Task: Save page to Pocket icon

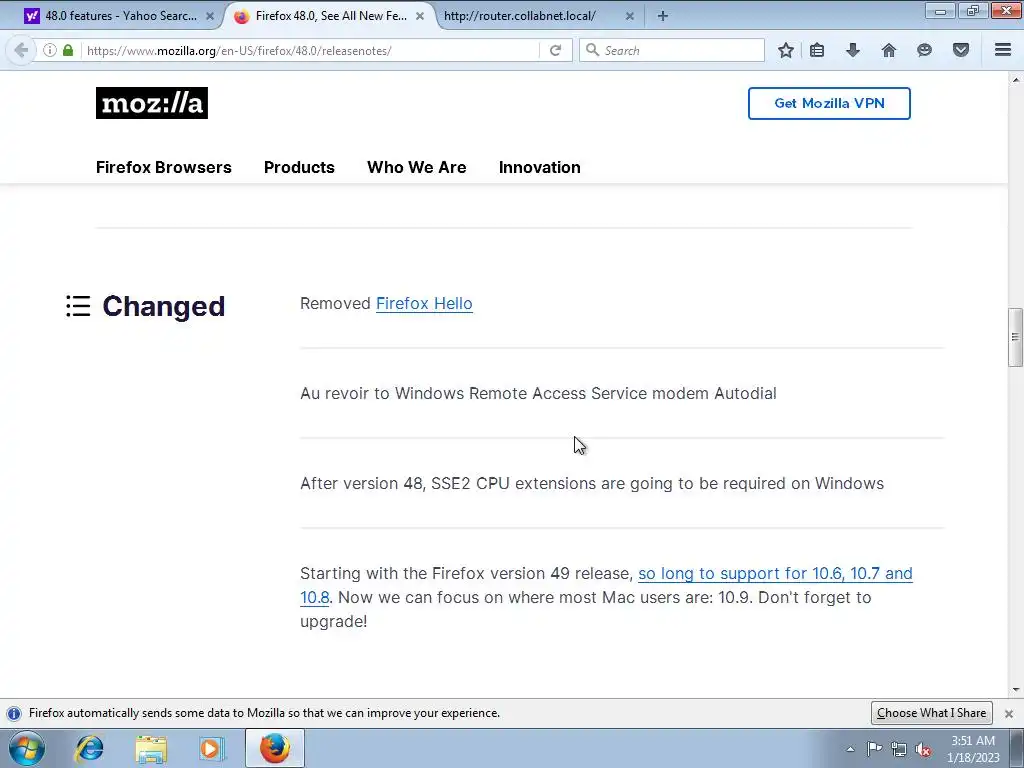Action: [x=961, y=50]
